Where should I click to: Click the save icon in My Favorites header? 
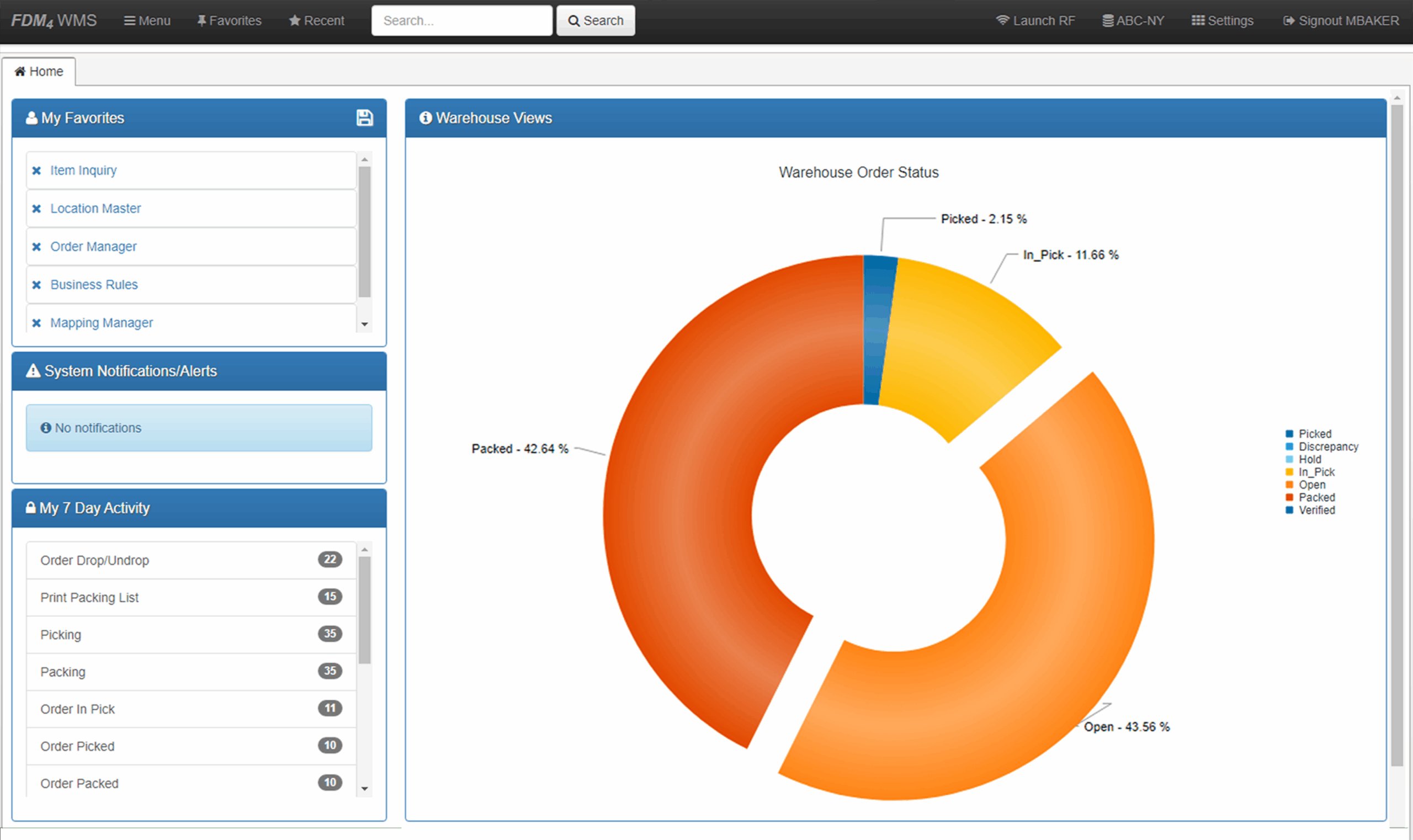[365, 118]
